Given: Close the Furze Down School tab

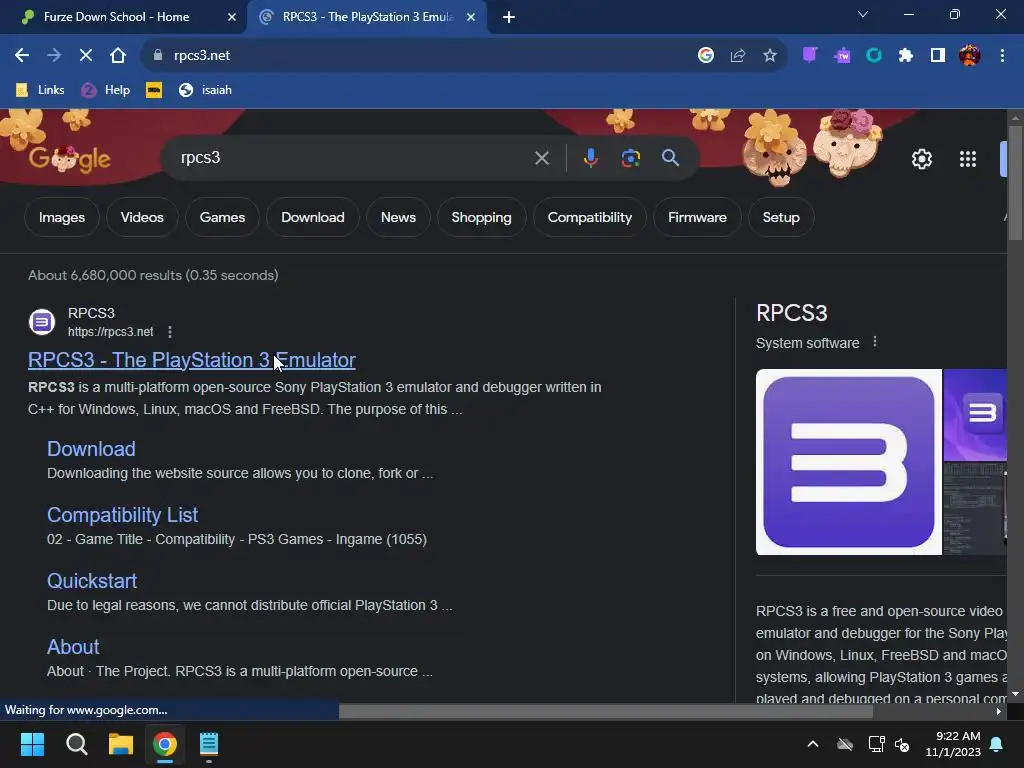Looking at the screenshot, I should [231, 17].
